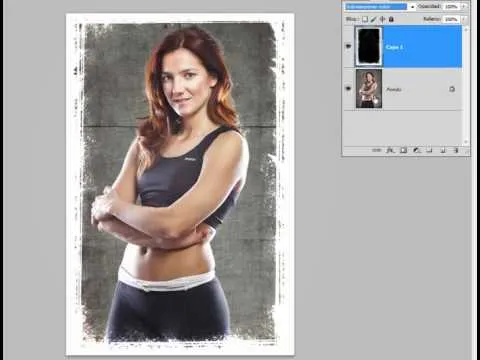Click lock icon on Fondo layer
Screen dimensions: 480x360
coord(452,89)
